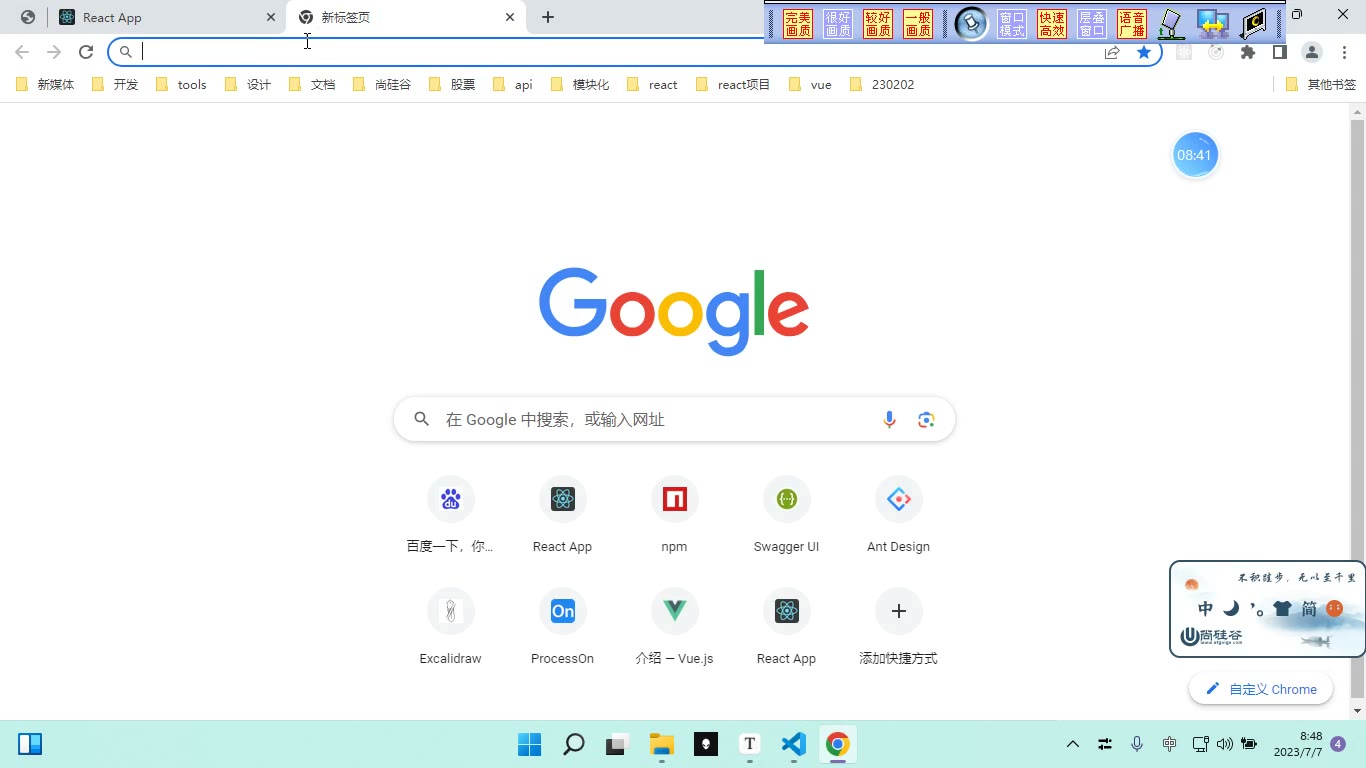Open the Chrome profile avatar
This screenshot has width=1366, height=768.
[x=1312, y=52]
